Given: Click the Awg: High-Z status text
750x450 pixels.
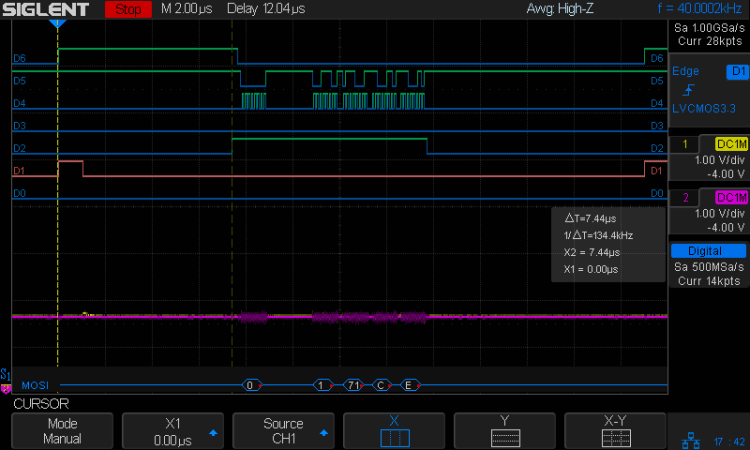Looking at the screenshot, I should point(560,9).
